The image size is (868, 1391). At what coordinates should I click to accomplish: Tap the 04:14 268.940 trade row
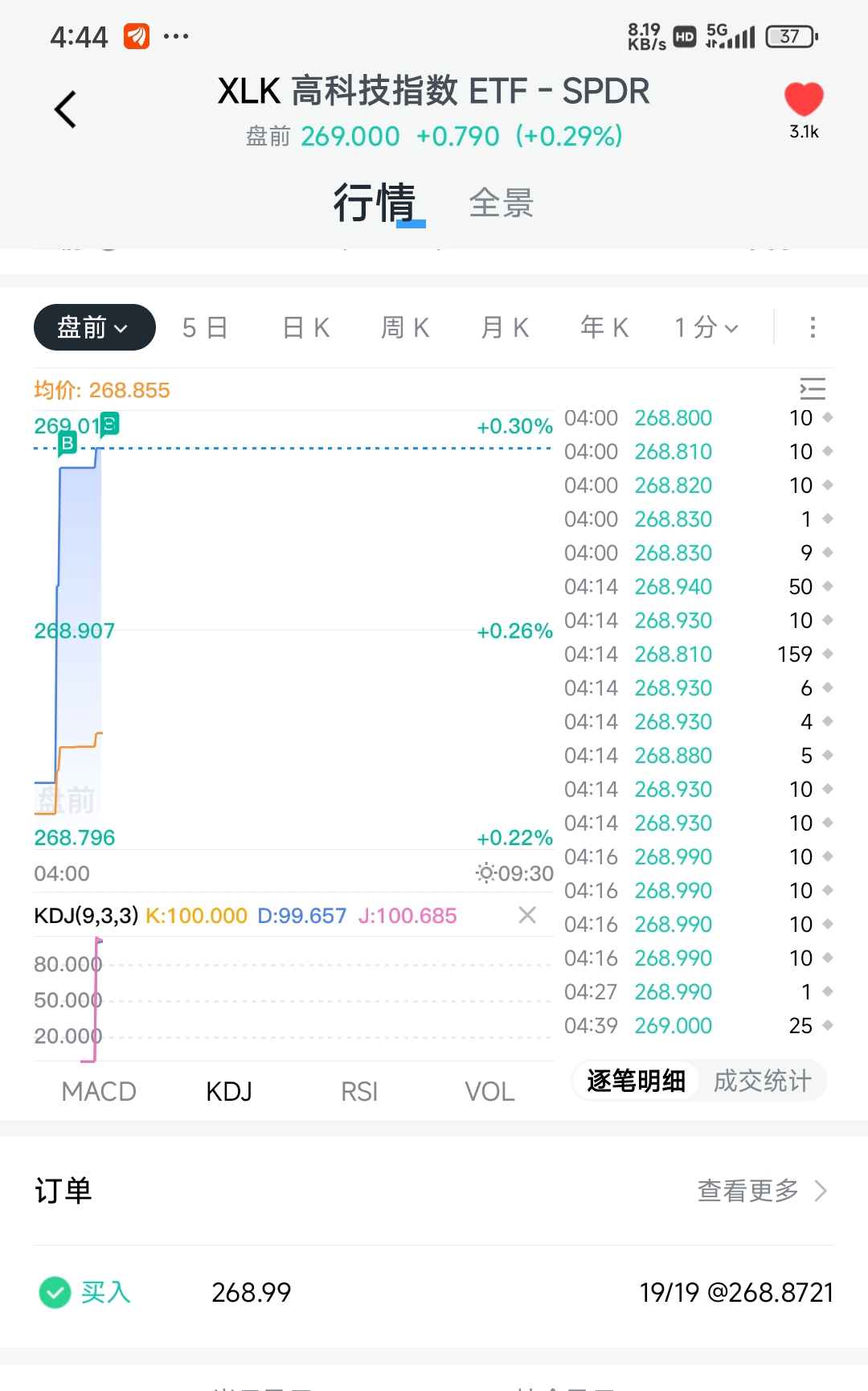pos(698,587)
